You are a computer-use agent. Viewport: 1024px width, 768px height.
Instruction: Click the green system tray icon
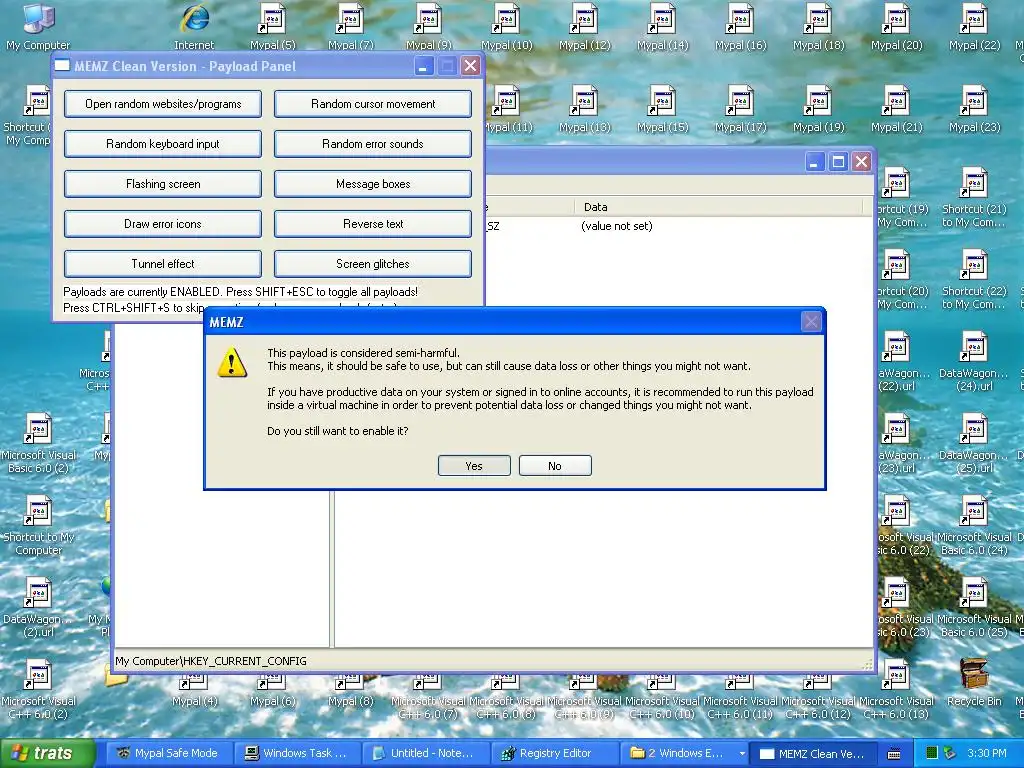(932, 753)
